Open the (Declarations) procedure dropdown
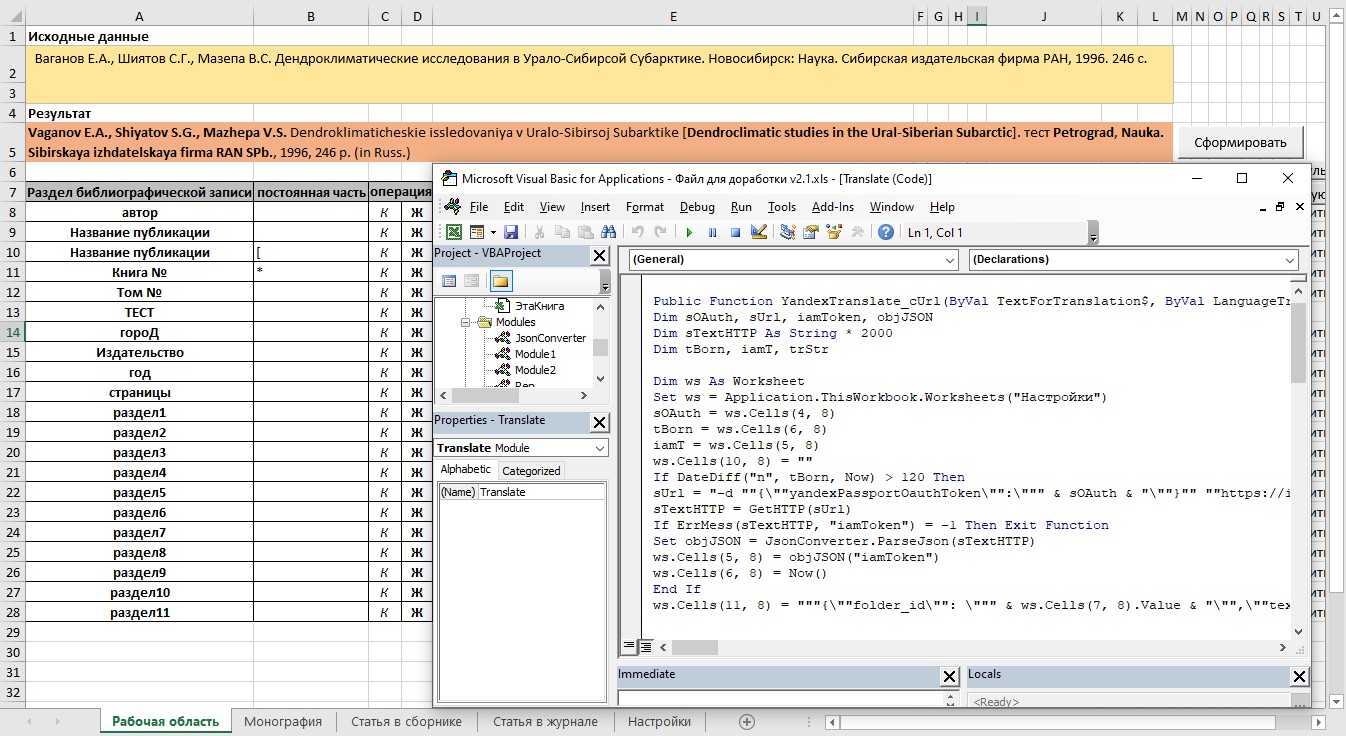 1289,259
